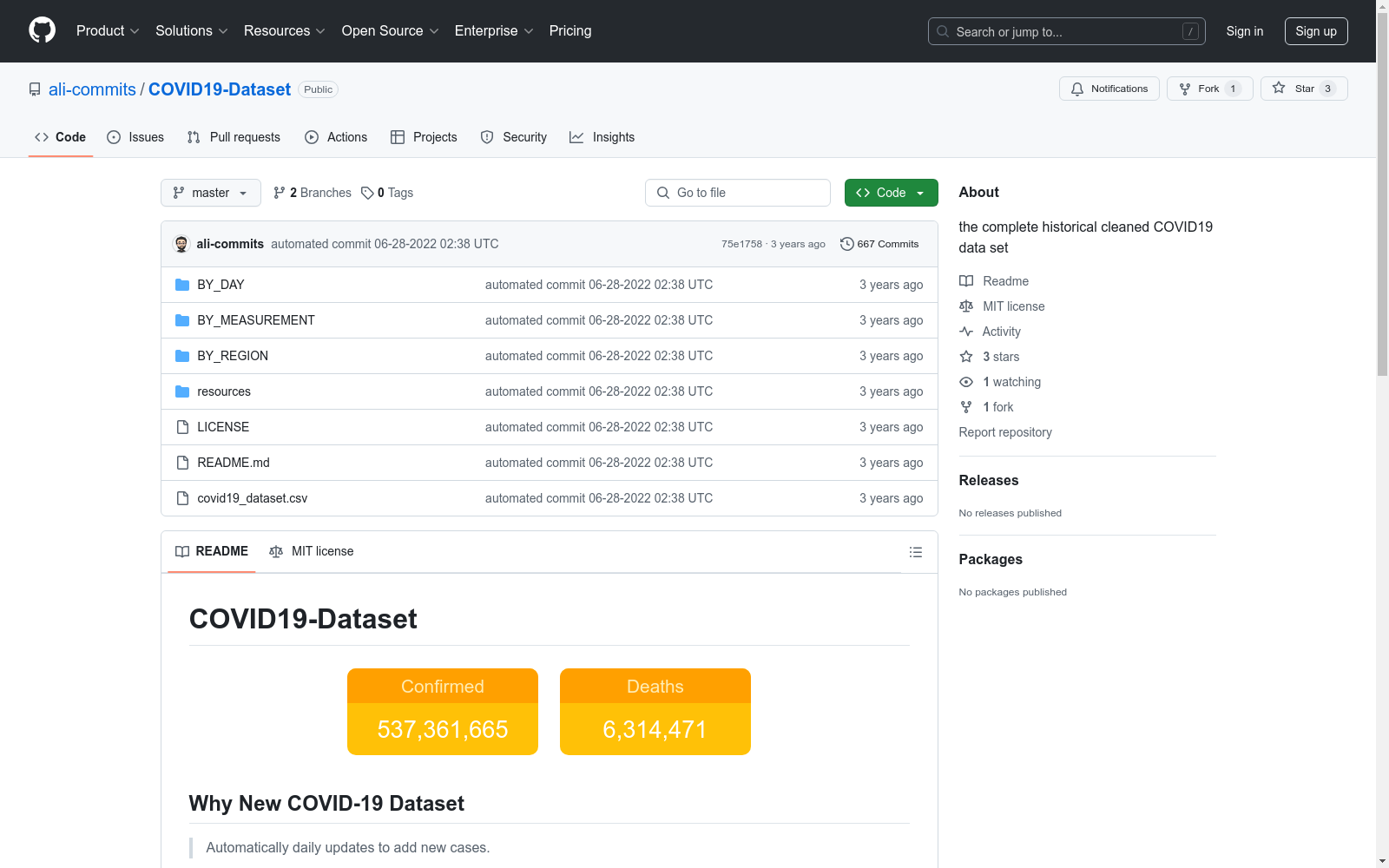This screenshot has width=1389, height=868.
Task: Click the magnifier icon in Go to file
Action: tap(663, 193)
